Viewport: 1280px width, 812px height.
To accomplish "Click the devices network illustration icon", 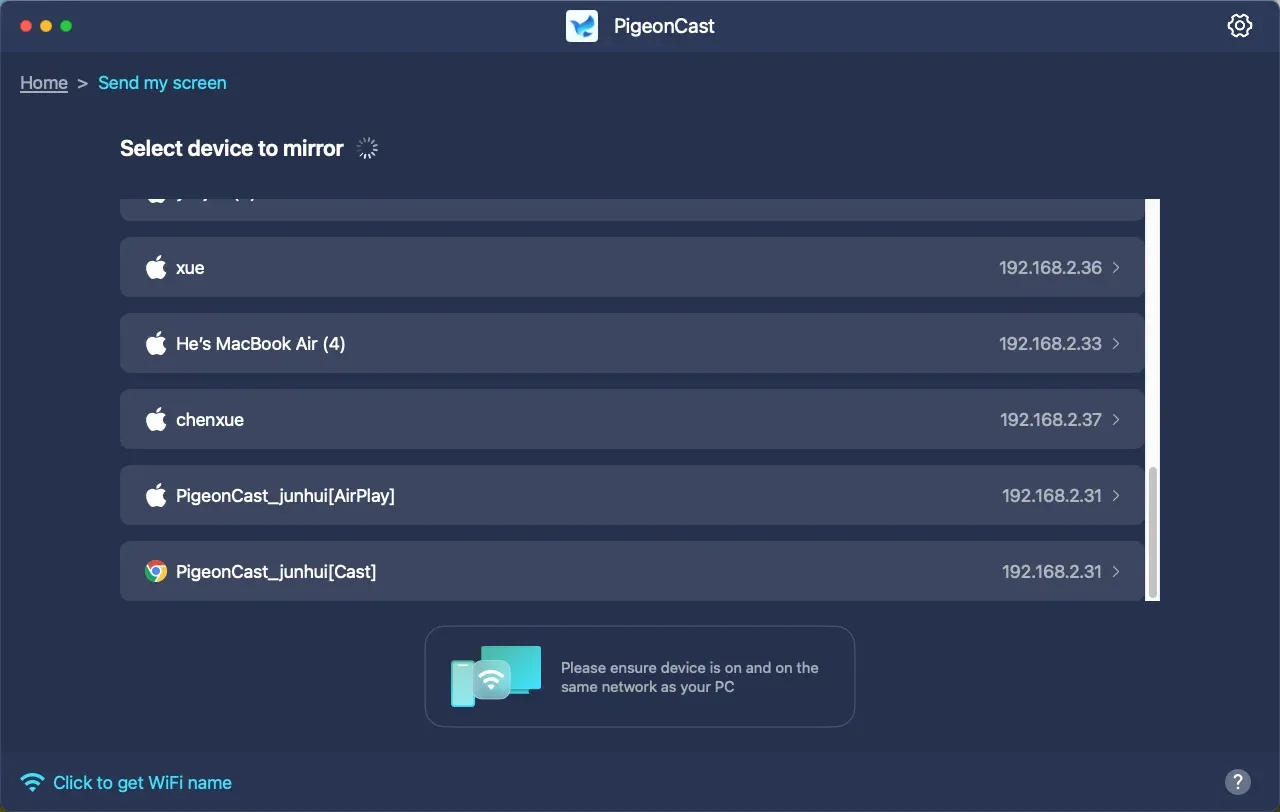I will pos(496,676).
